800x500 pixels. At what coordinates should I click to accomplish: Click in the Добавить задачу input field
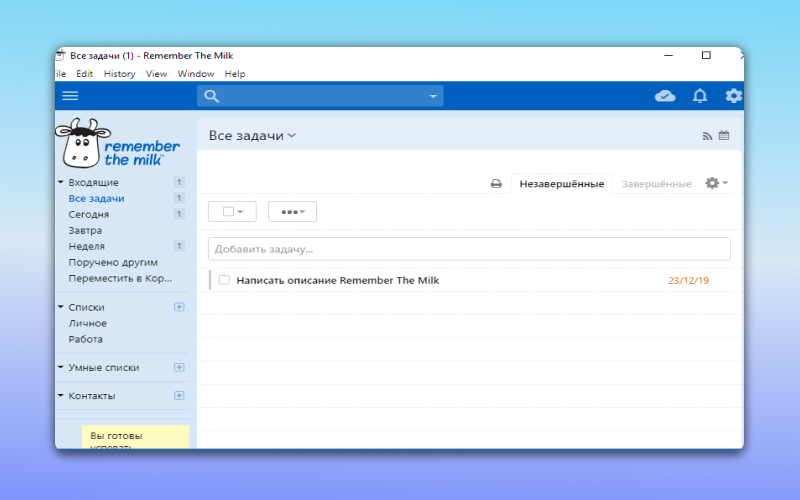point(469,249)
